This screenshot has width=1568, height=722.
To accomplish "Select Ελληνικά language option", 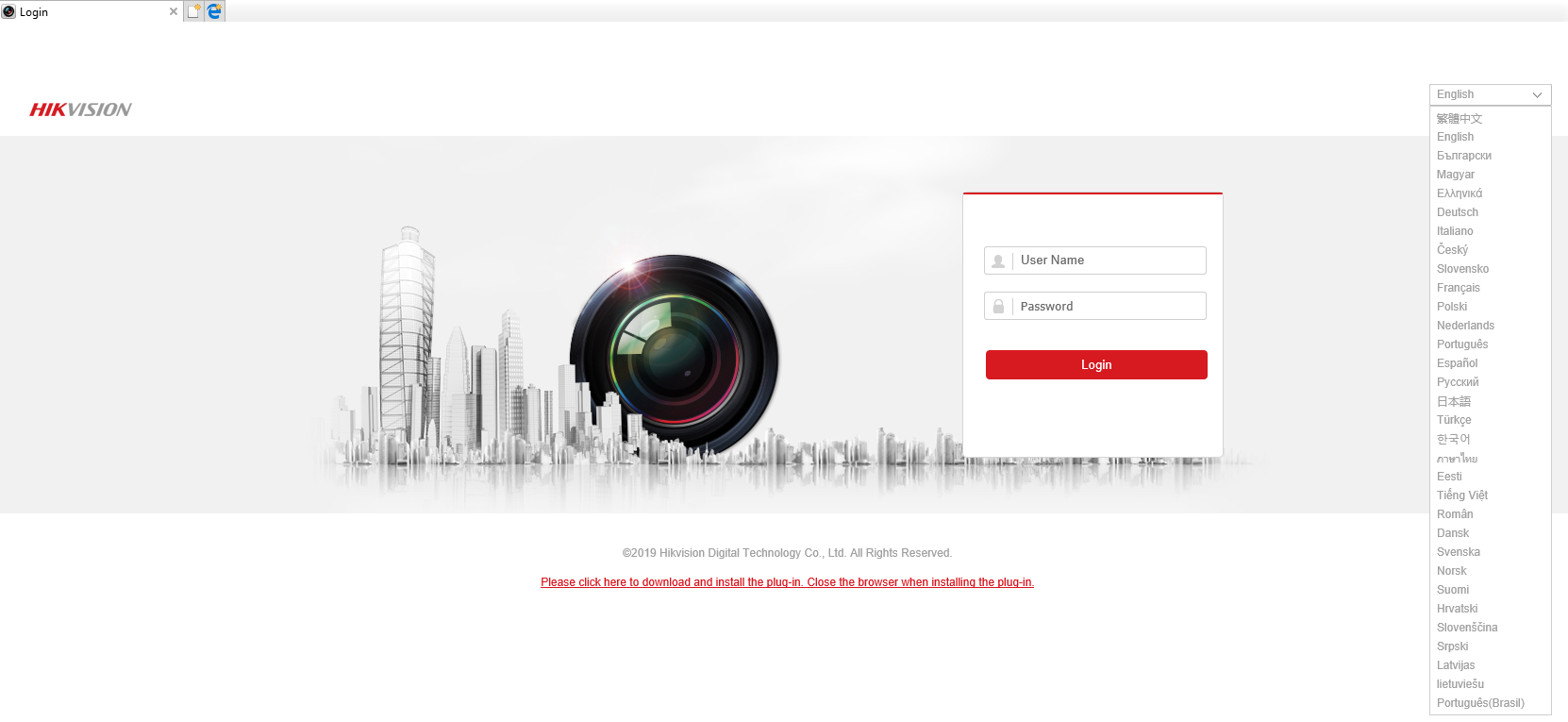I will click(x=1460, y=193).
